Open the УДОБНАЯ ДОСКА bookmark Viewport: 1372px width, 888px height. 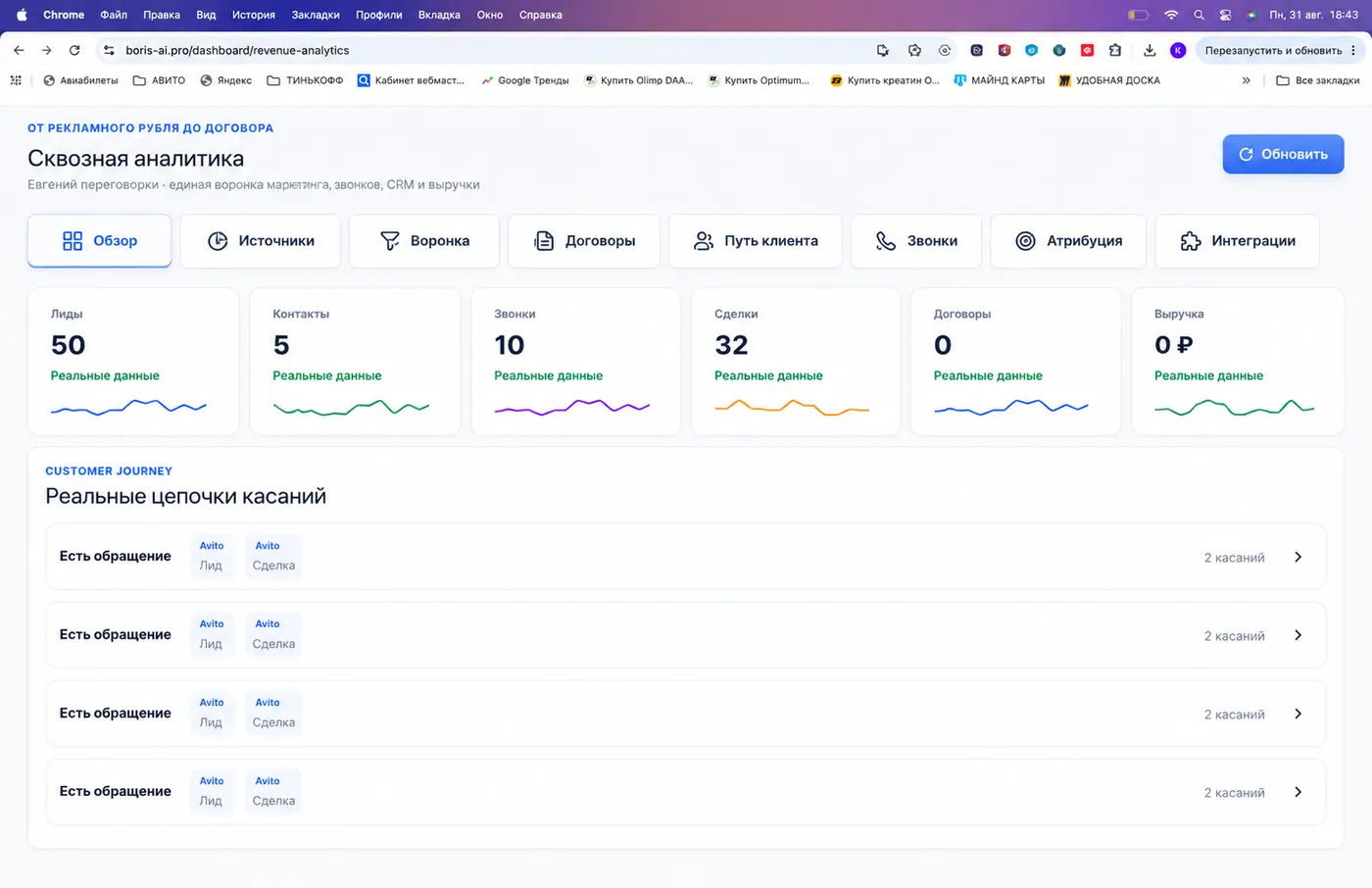[1108, 80]
